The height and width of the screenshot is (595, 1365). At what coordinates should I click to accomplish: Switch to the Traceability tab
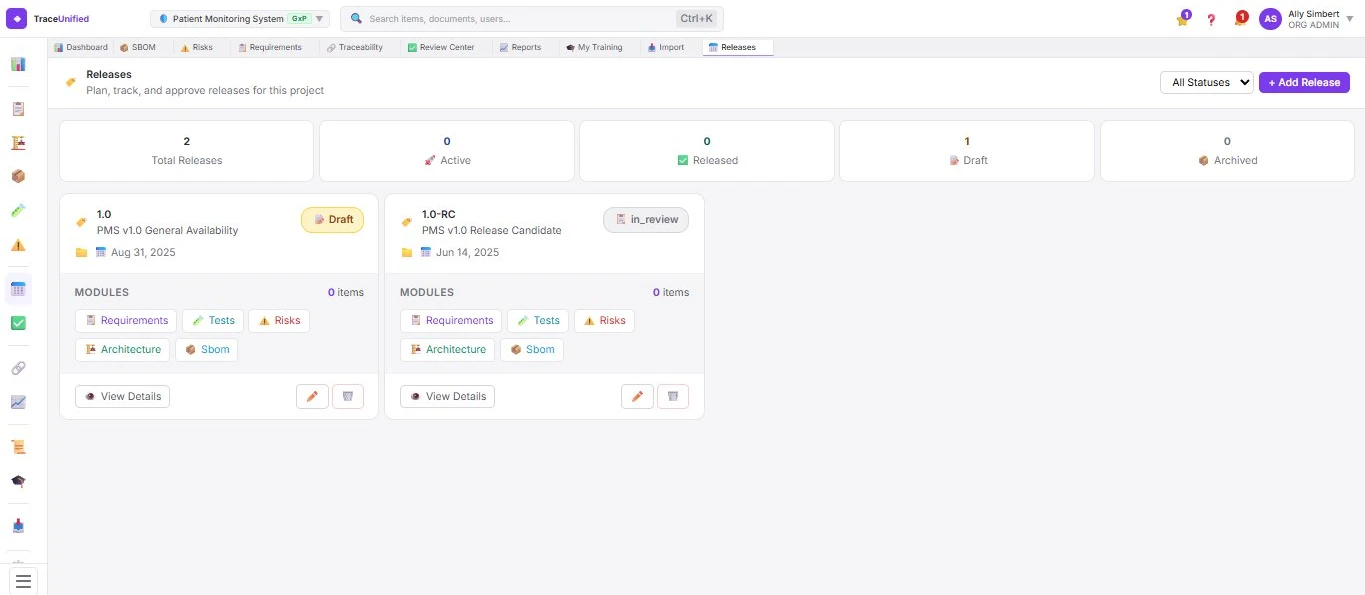[355, 47]
